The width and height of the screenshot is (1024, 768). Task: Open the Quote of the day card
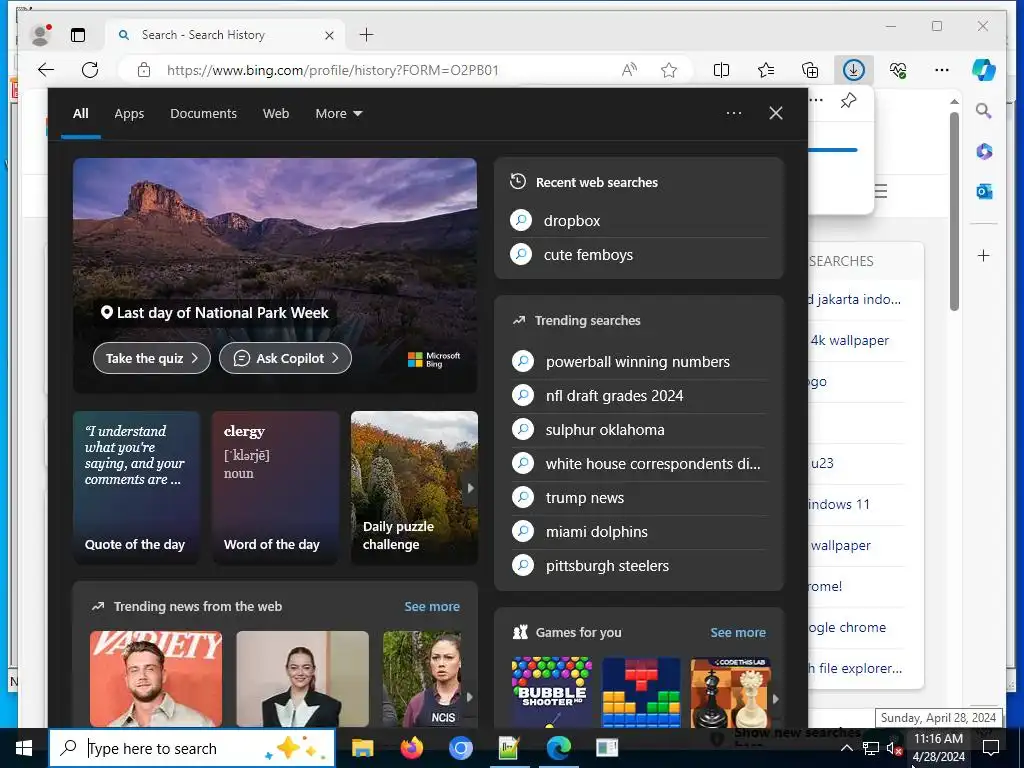(x=136, y=488)
